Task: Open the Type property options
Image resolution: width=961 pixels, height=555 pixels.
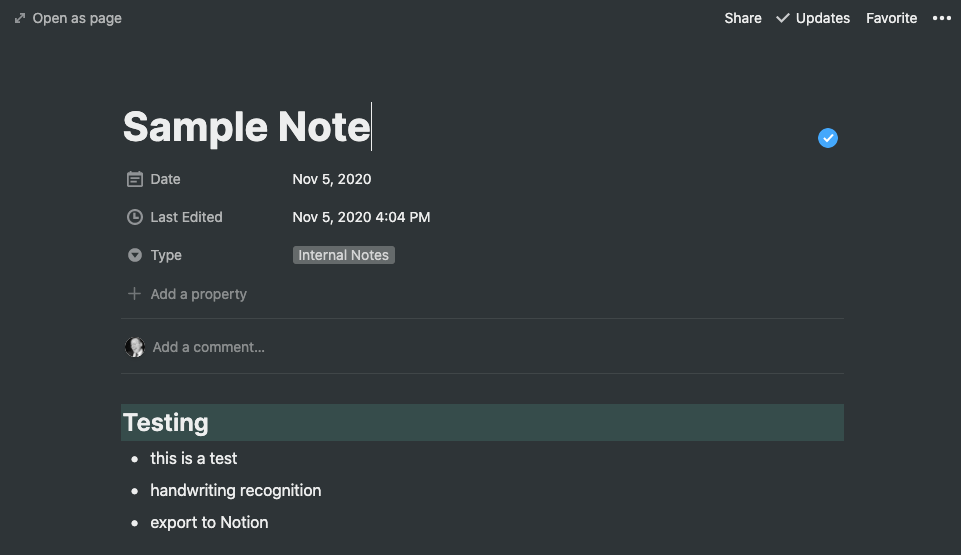Action: tap(166, 255)
